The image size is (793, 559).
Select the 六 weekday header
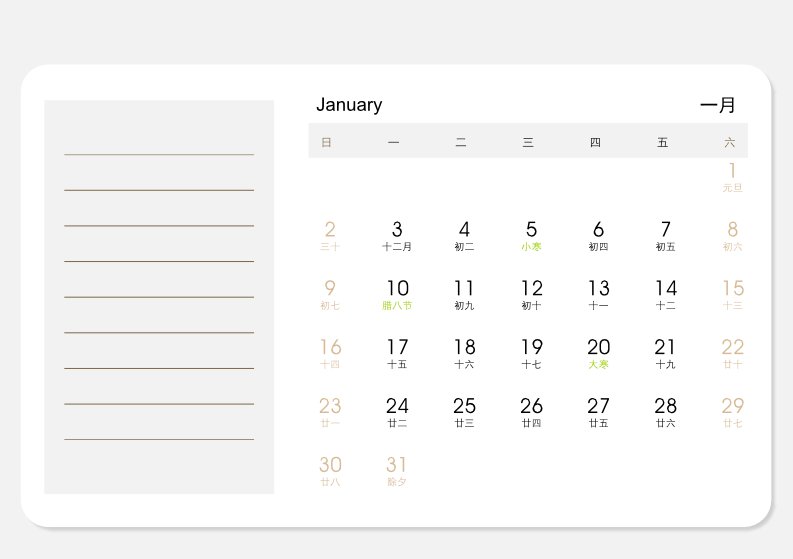coord(729,143)
